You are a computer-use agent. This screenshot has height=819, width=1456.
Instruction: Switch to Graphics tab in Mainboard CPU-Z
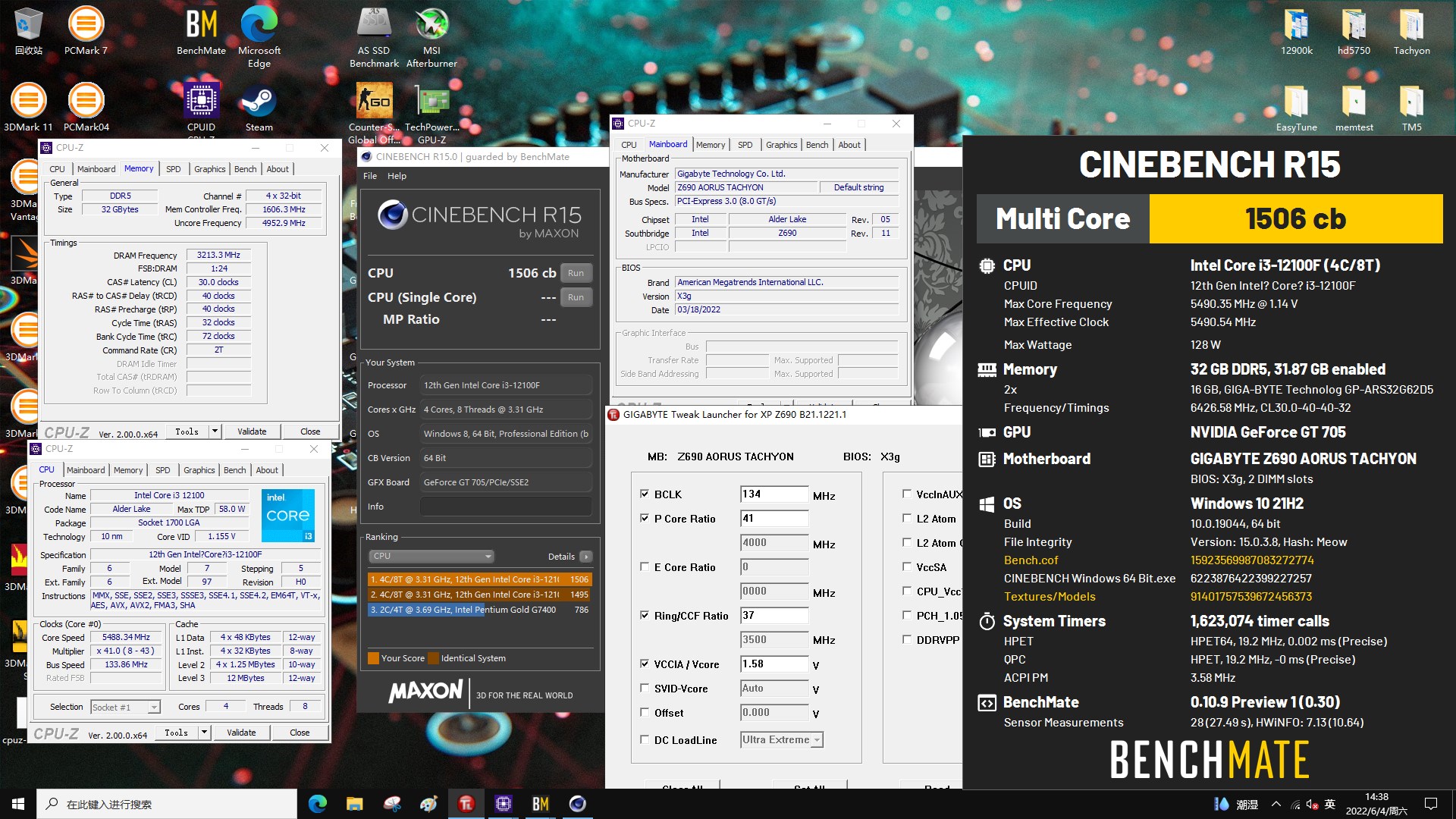click(x=781, y=145)
